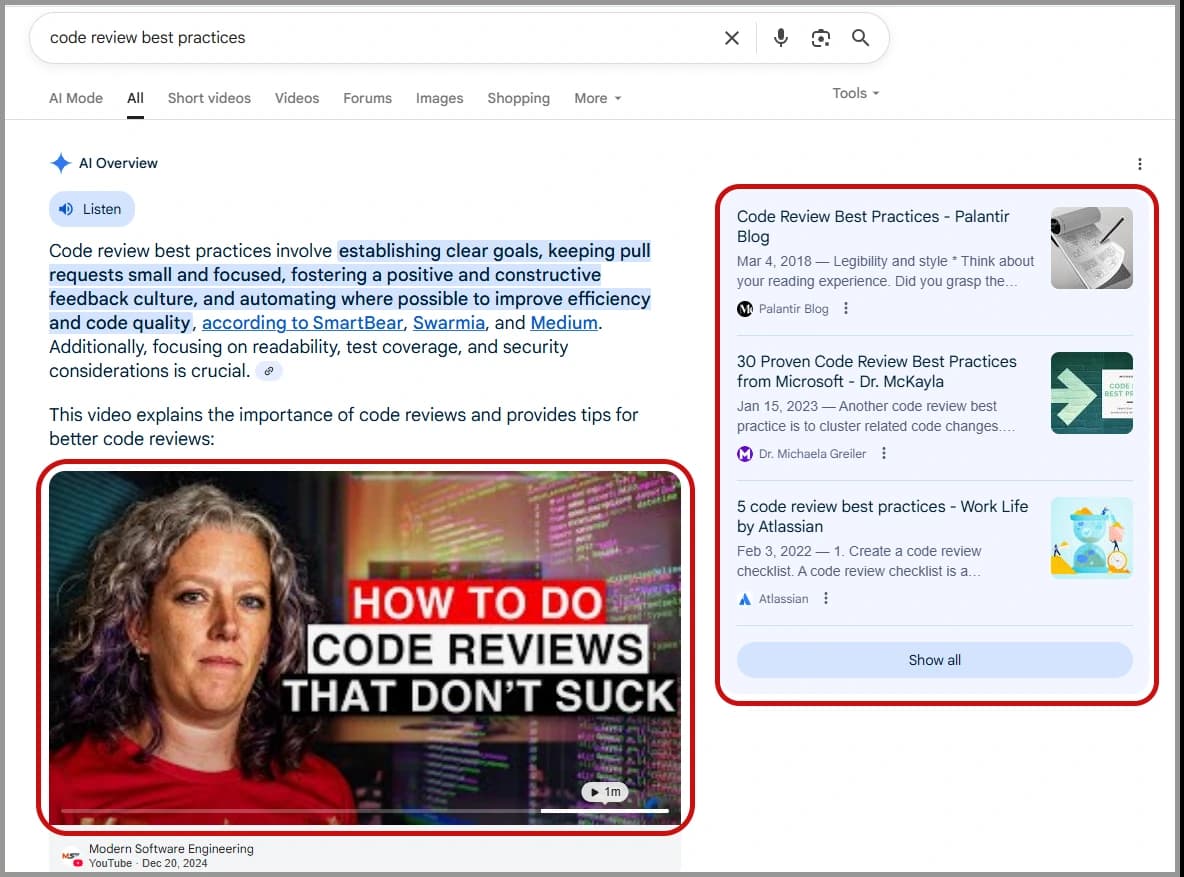The height and width of the screenshot is (877, 1184).
Task: Open Google Lens image search icon
Action: 821,38
